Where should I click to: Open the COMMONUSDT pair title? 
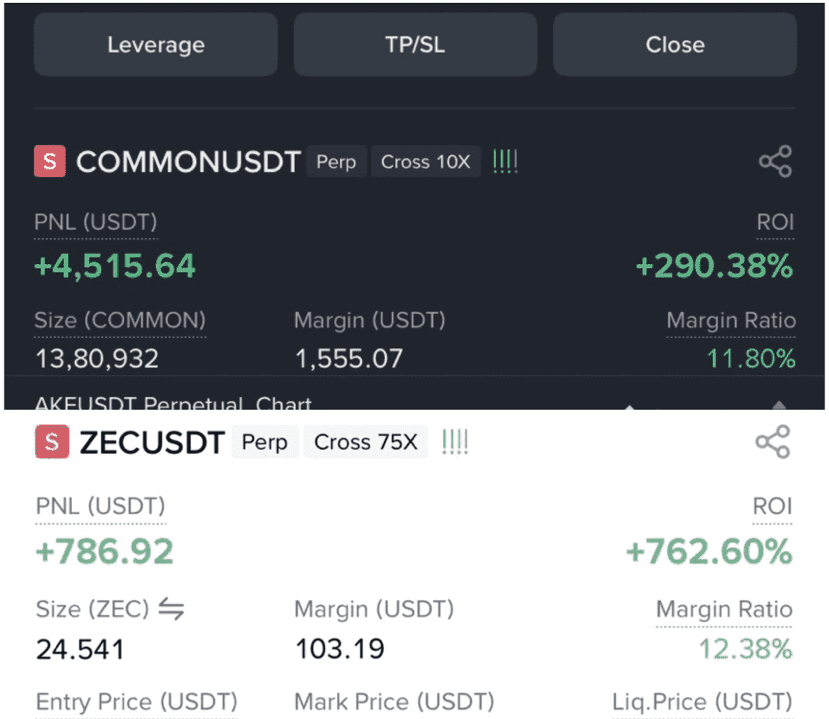click(x=188, y=161)
